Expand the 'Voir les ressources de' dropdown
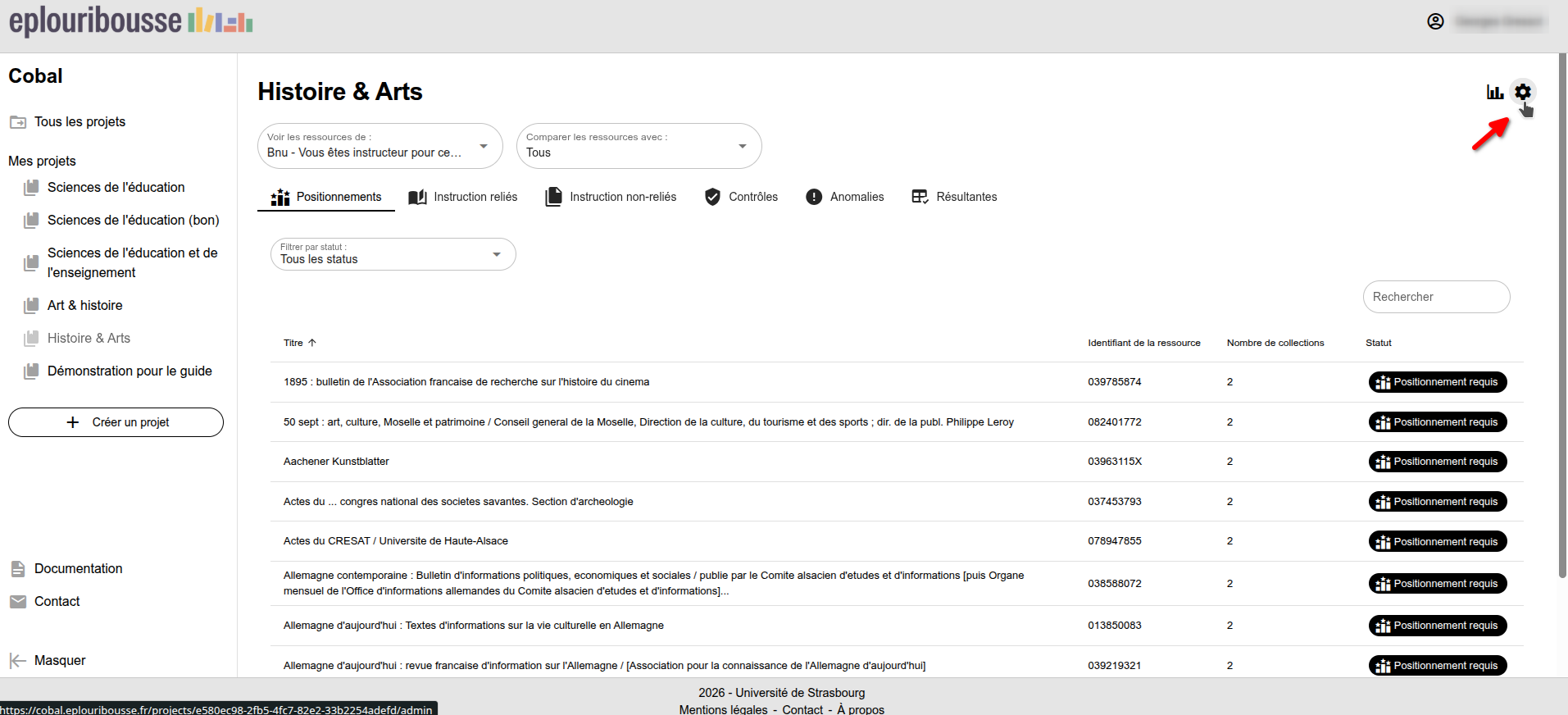 coord(484,146)
